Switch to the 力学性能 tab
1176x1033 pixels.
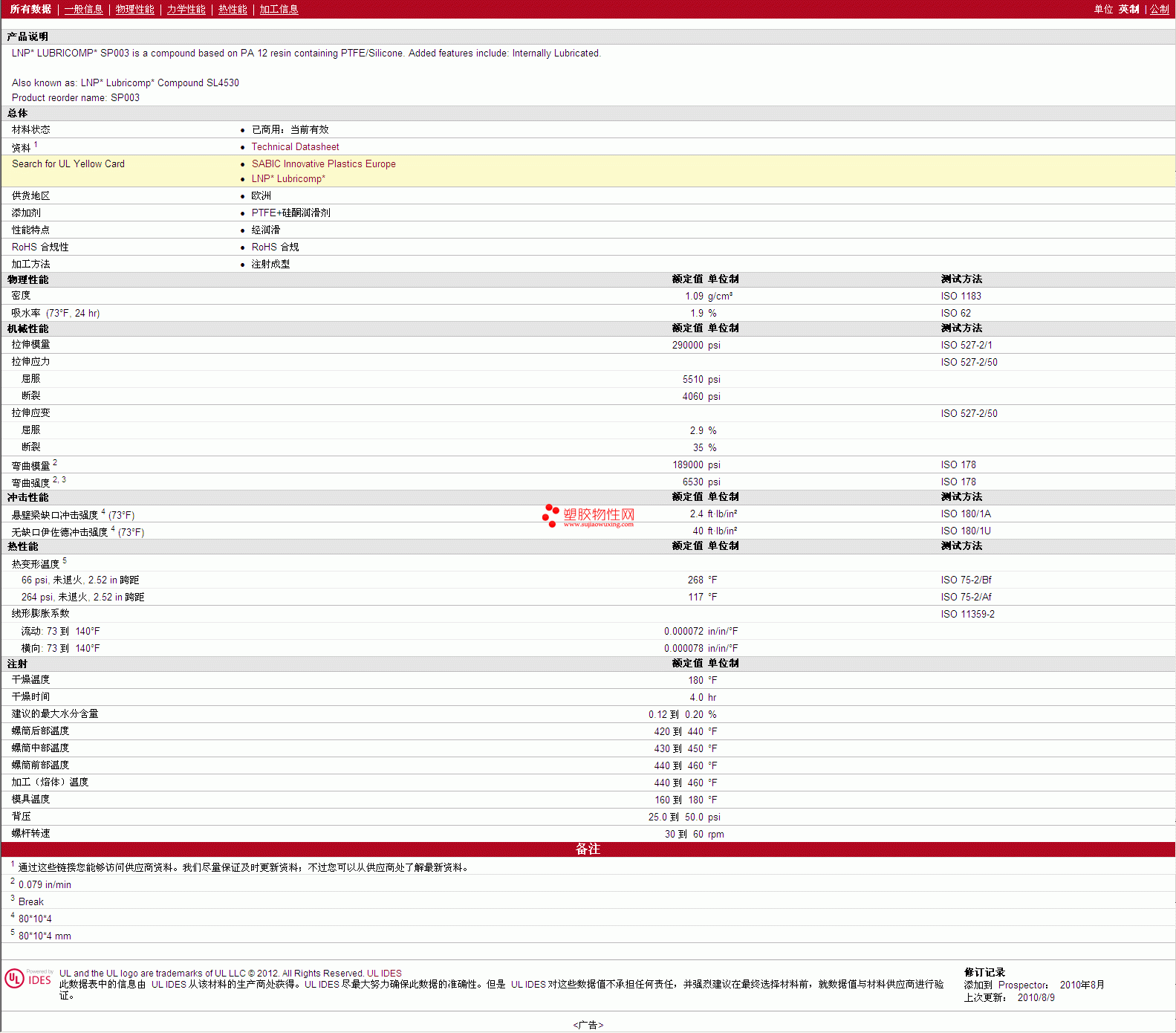pos(186,9)
